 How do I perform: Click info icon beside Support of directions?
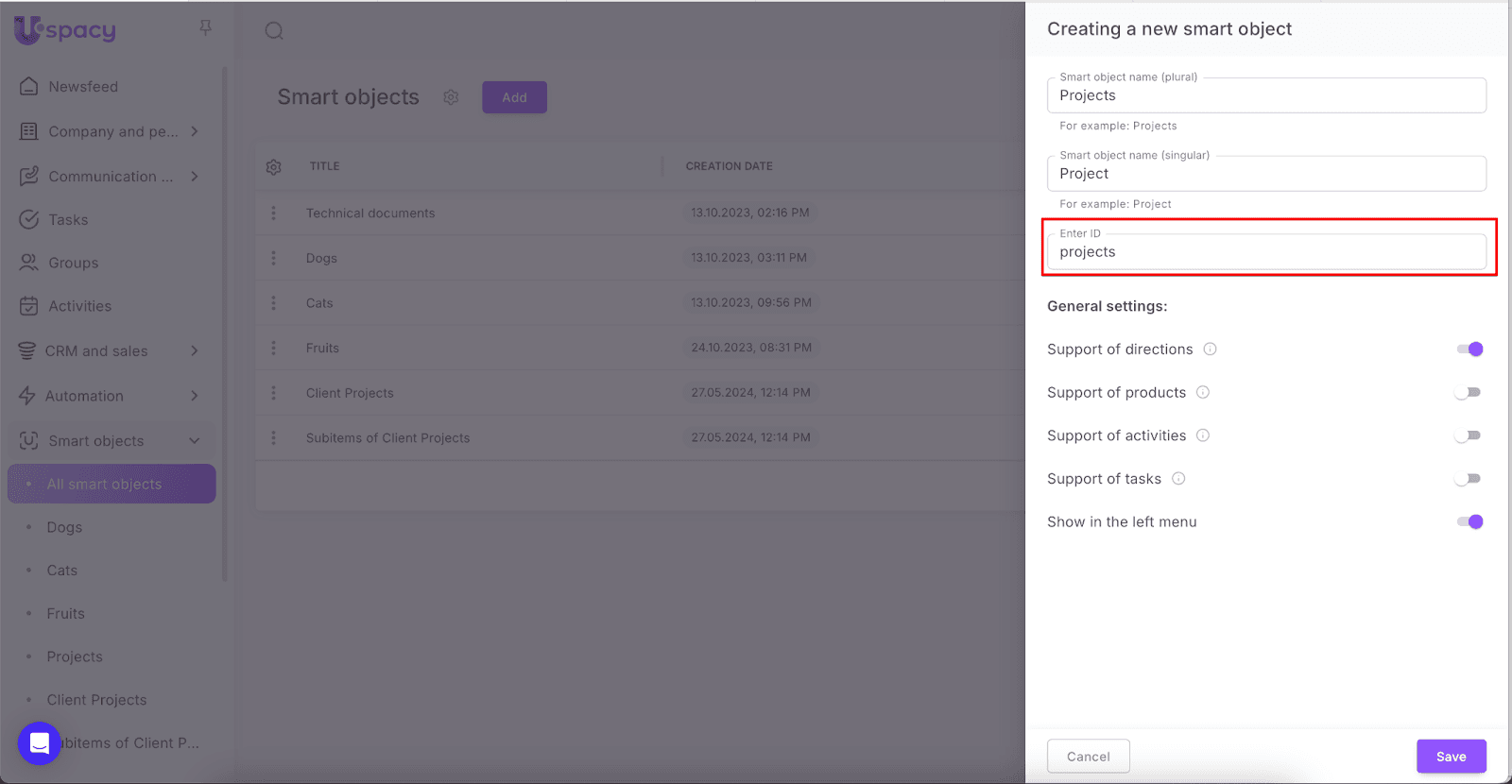1210,349
